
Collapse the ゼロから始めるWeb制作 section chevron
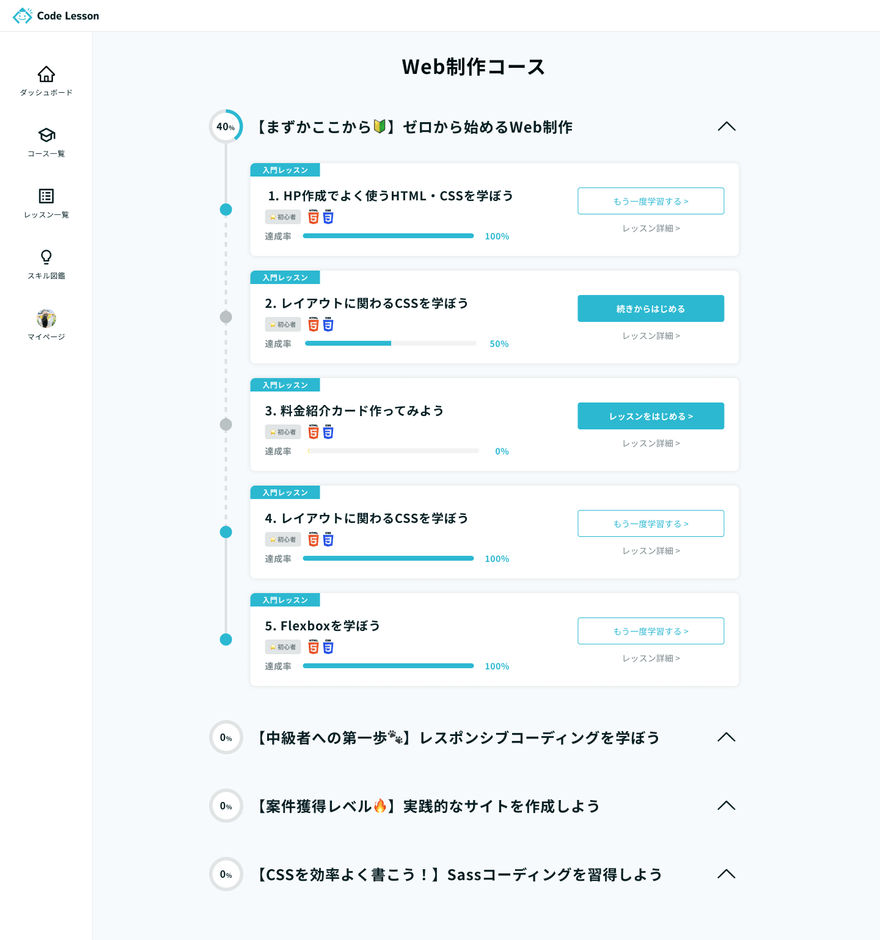727,127
